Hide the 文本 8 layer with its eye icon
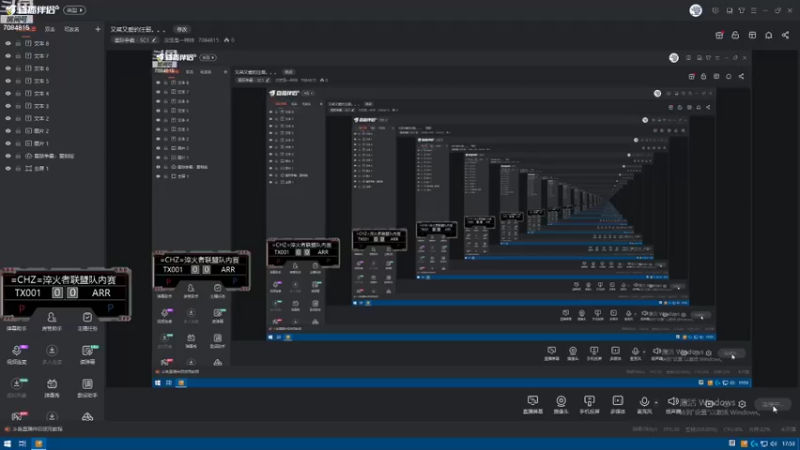The height and width of the screenshot is (450, 800). point(8,43)
